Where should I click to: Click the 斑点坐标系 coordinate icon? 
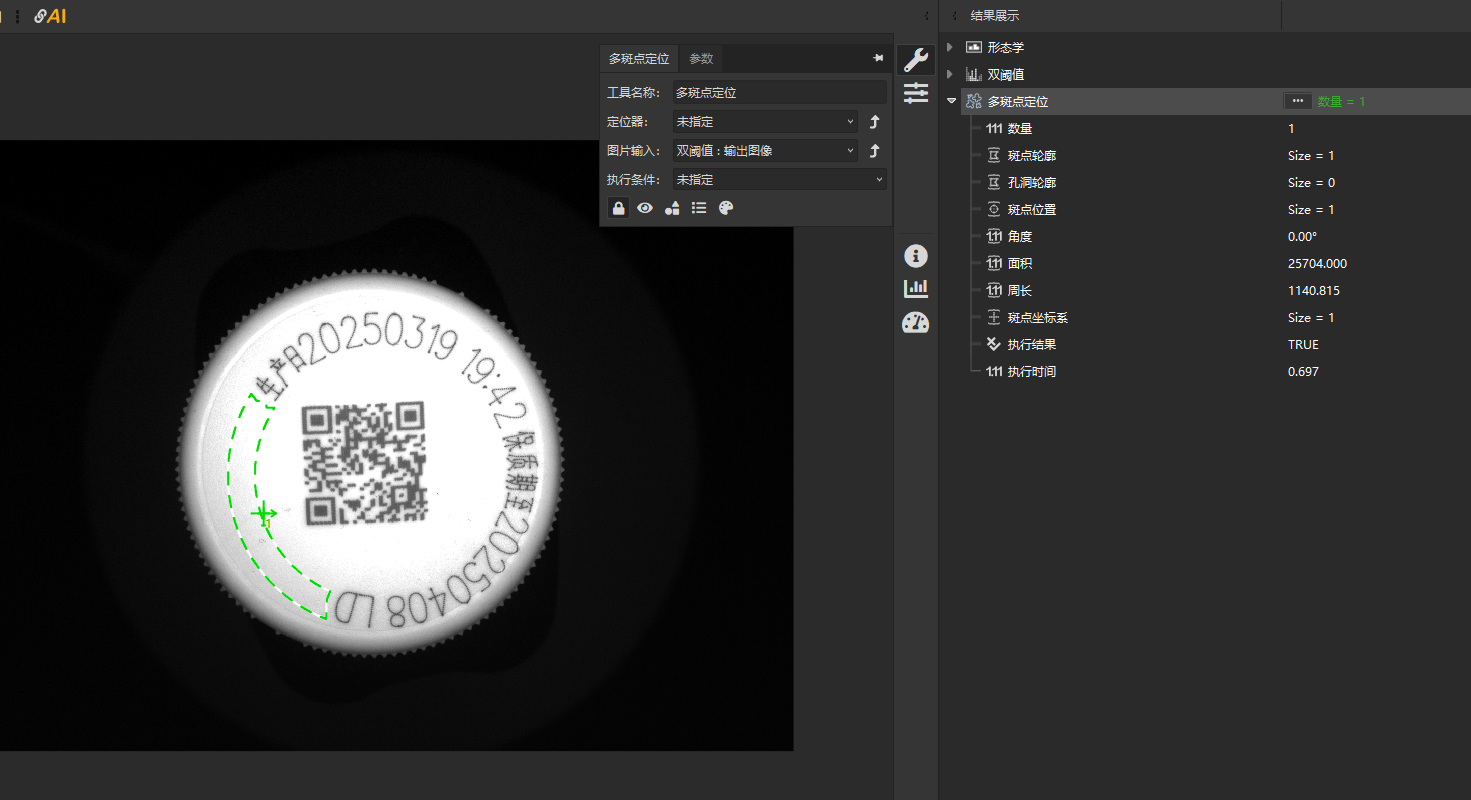tap(994, 317)
